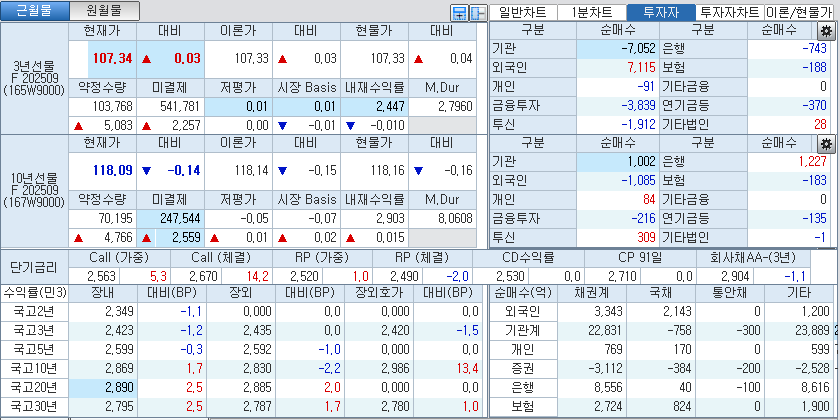Click the 회사채AA-(3년) header

753,258
